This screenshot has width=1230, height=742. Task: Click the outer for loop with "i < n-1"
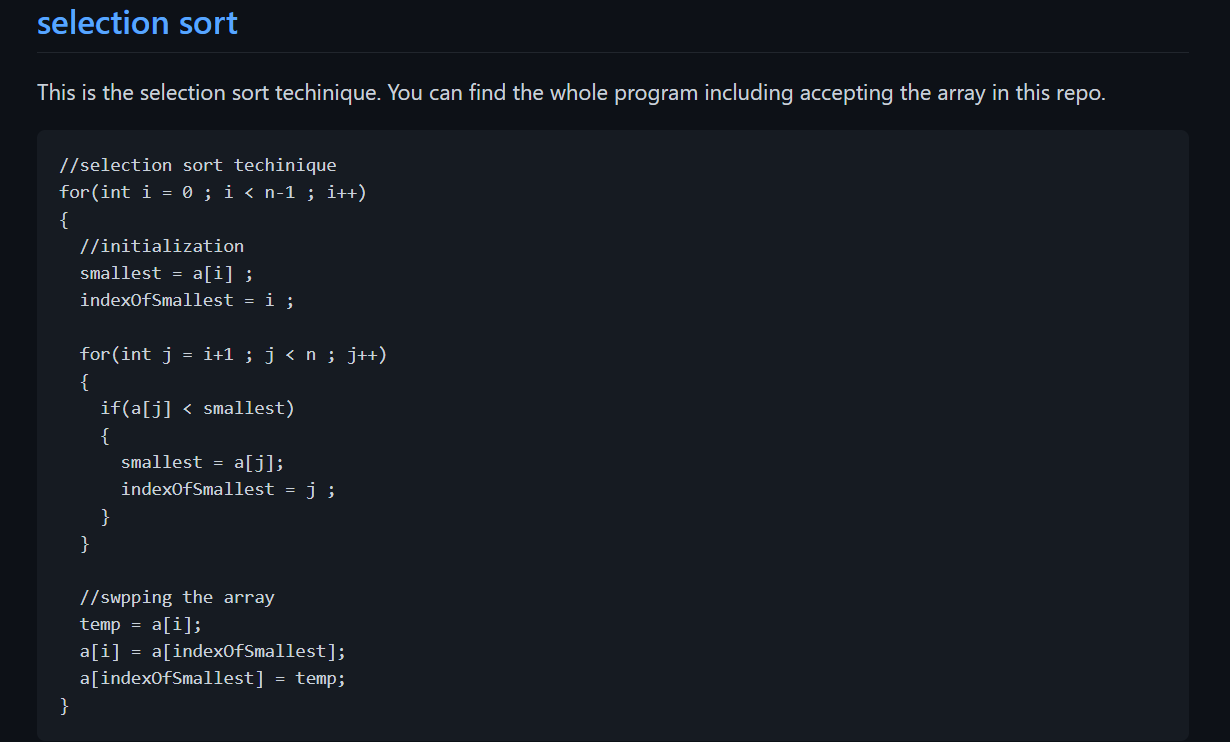pos(213,192)
